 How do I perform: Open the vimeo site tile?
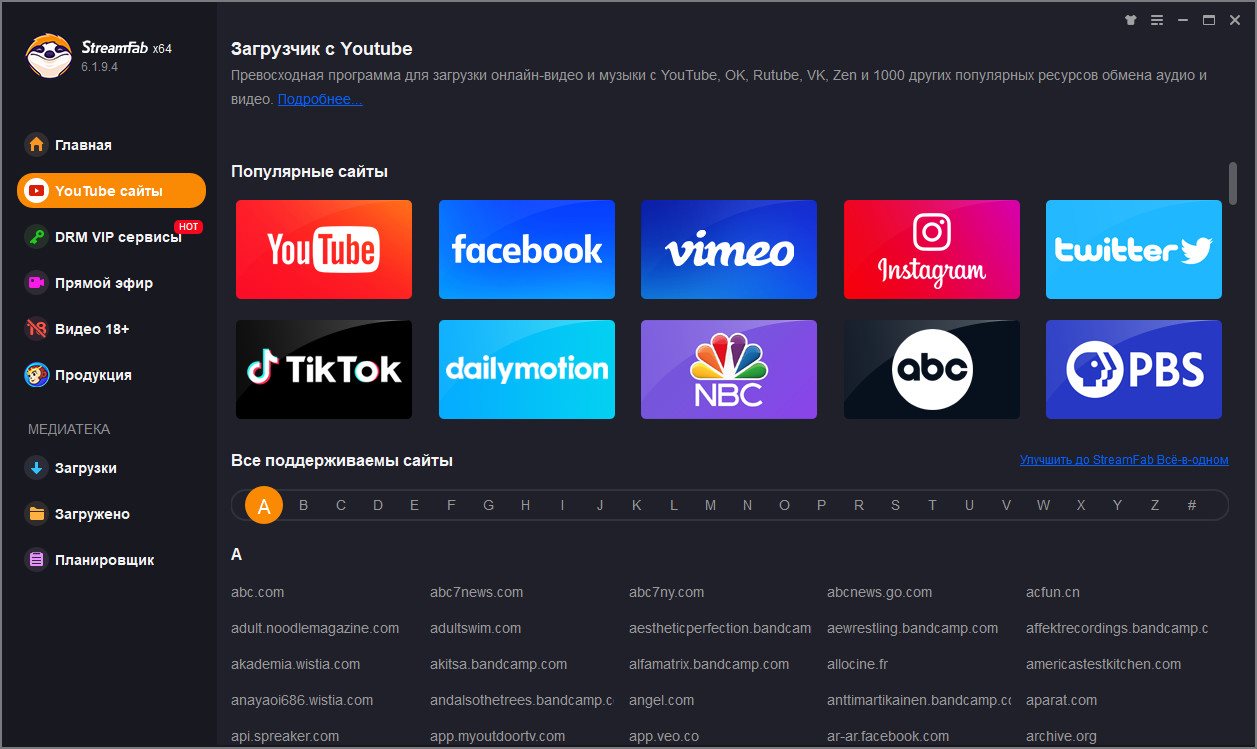pyautogui.click(x=729, y=249)
